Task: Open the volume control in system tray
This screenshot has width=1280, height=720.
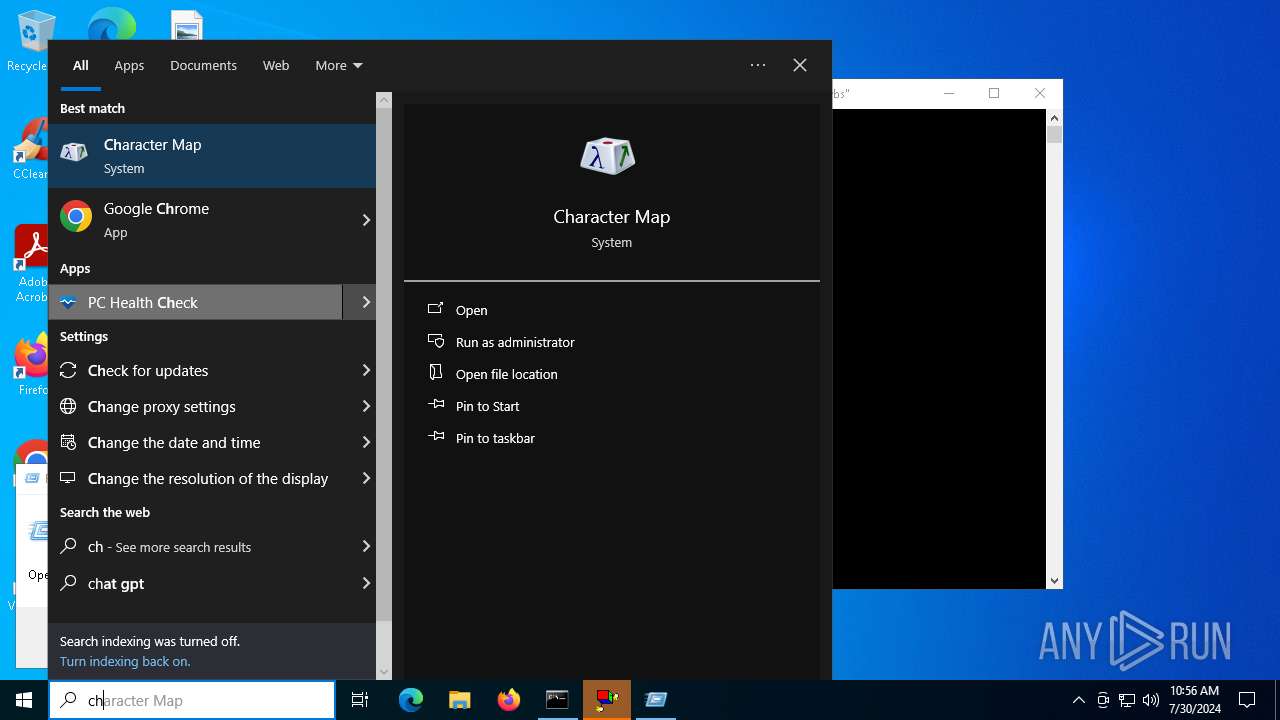Action: tap(1150, 700)
